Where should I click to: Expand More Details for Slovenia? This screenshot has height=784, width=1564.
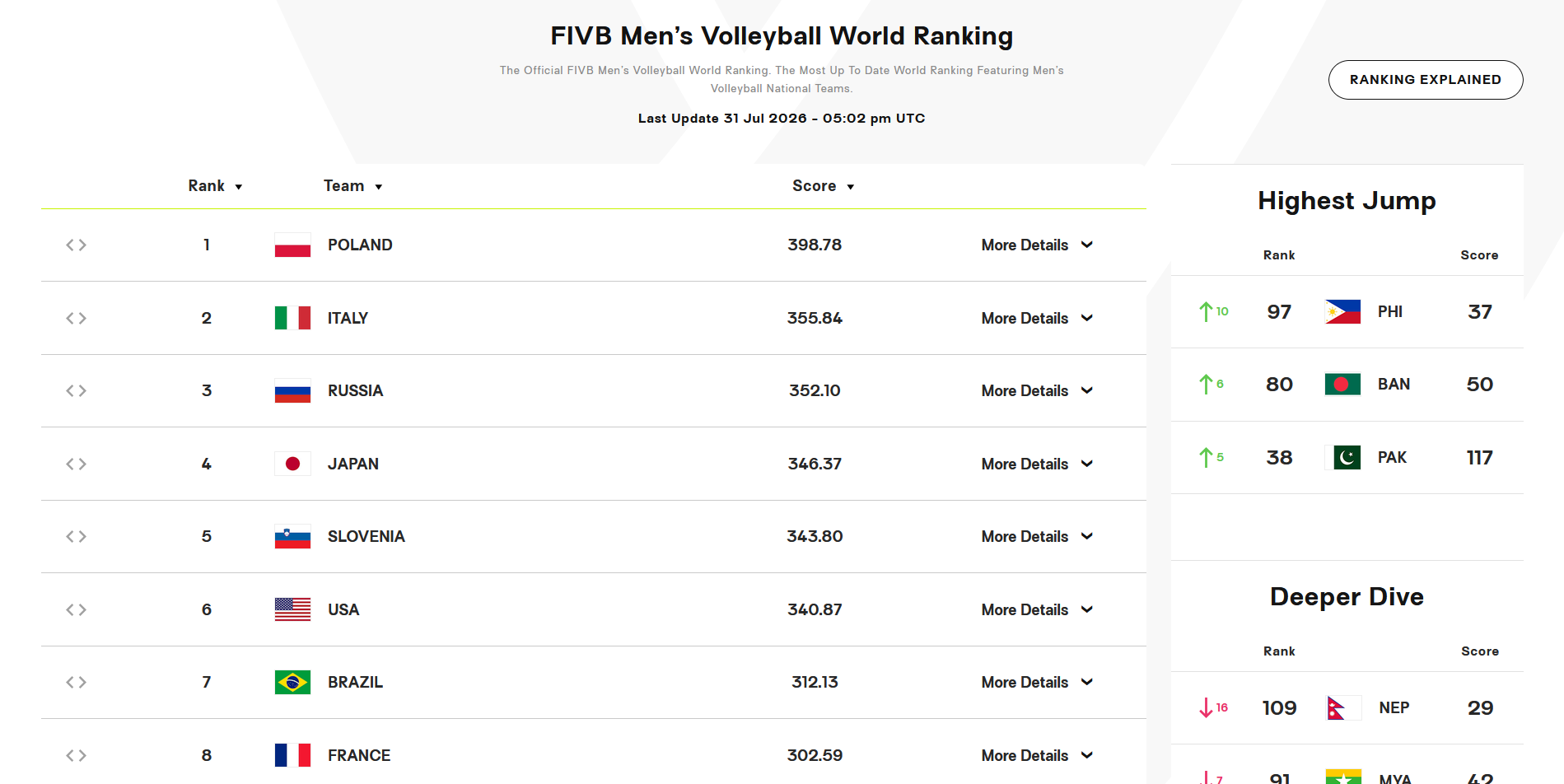1037,536
